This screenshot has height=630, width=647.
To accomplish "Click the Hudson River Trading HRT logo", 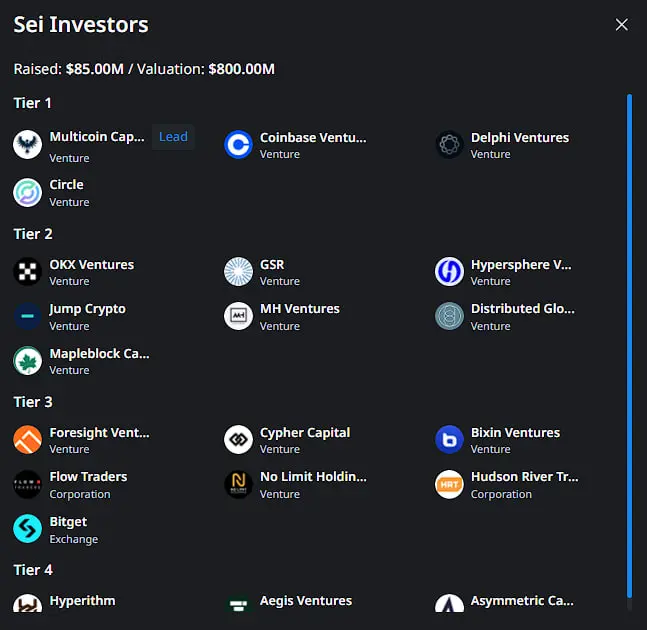I will 449,484.
